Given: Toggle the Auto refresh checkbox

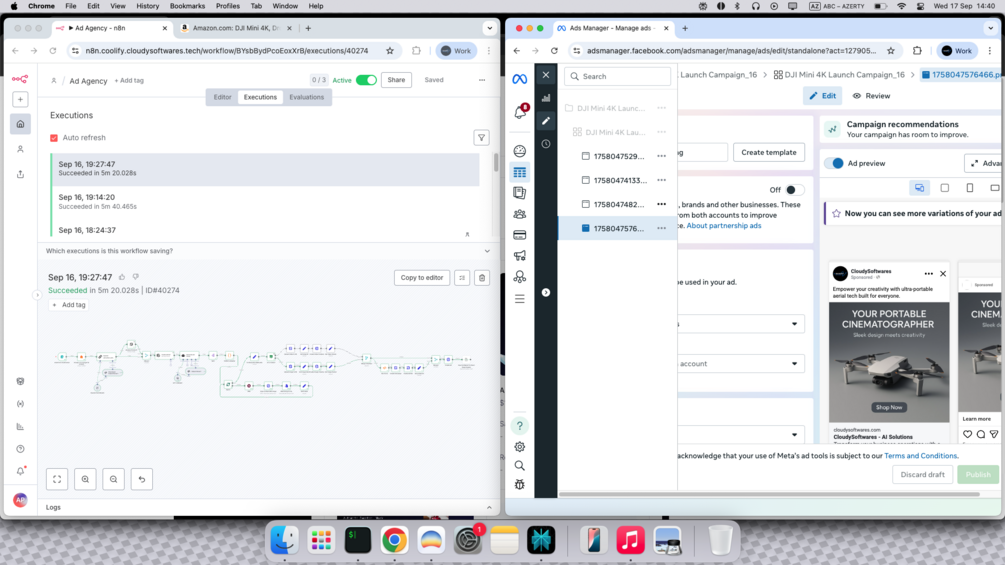Looking at the screenshot, I should point(54,138).
